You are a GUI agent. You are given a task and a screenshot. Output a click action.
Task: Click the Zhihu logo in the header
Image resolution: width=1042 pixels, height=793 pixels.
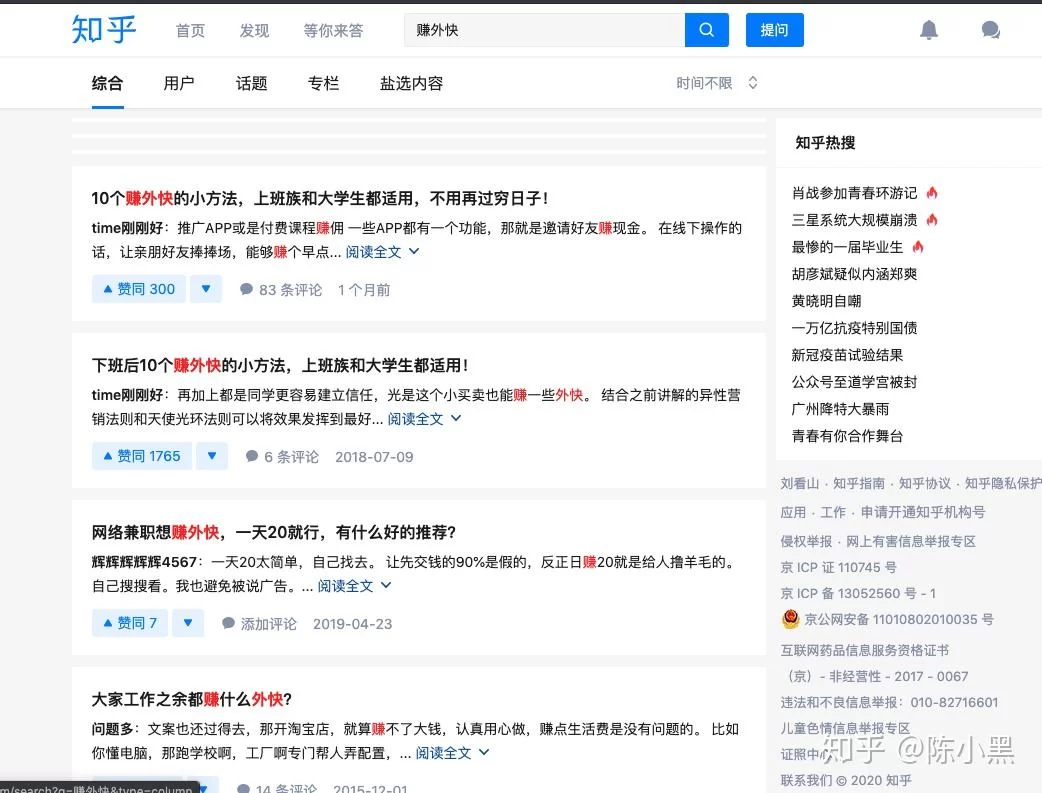click(104, 30)
